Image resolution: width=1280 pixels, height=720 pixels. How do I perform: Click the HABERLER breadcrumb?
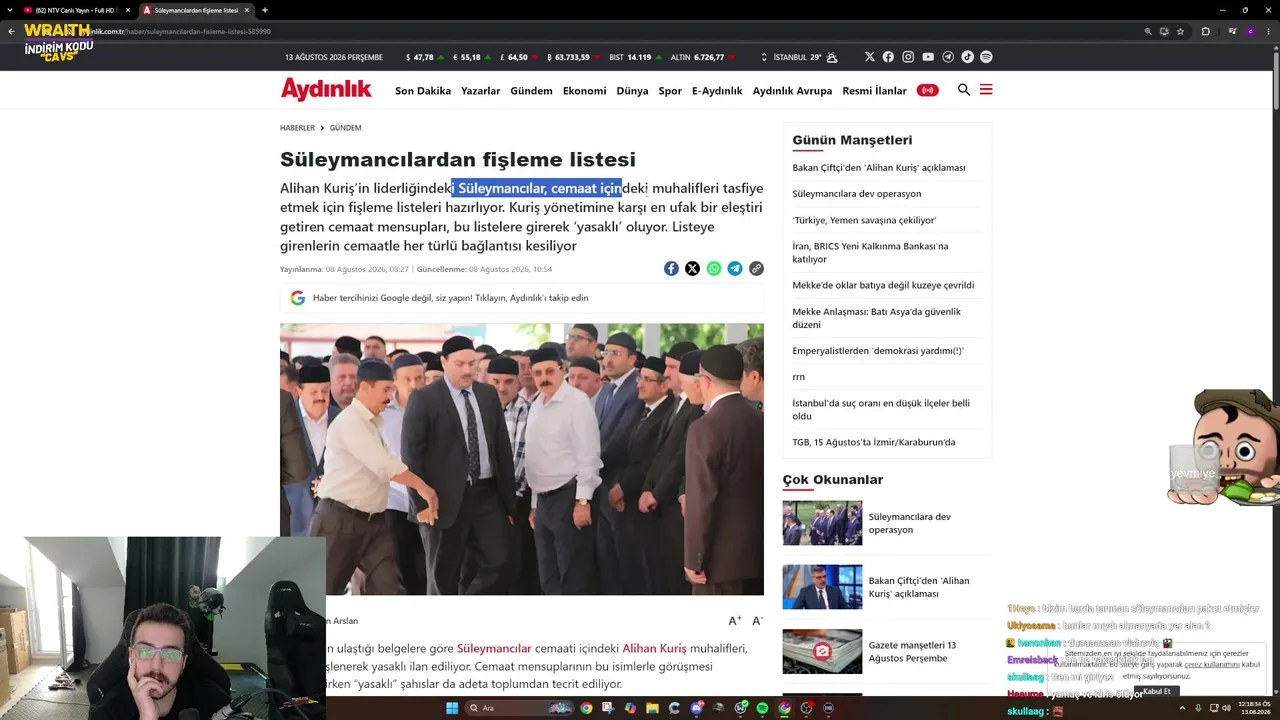(x=297, y=128)
